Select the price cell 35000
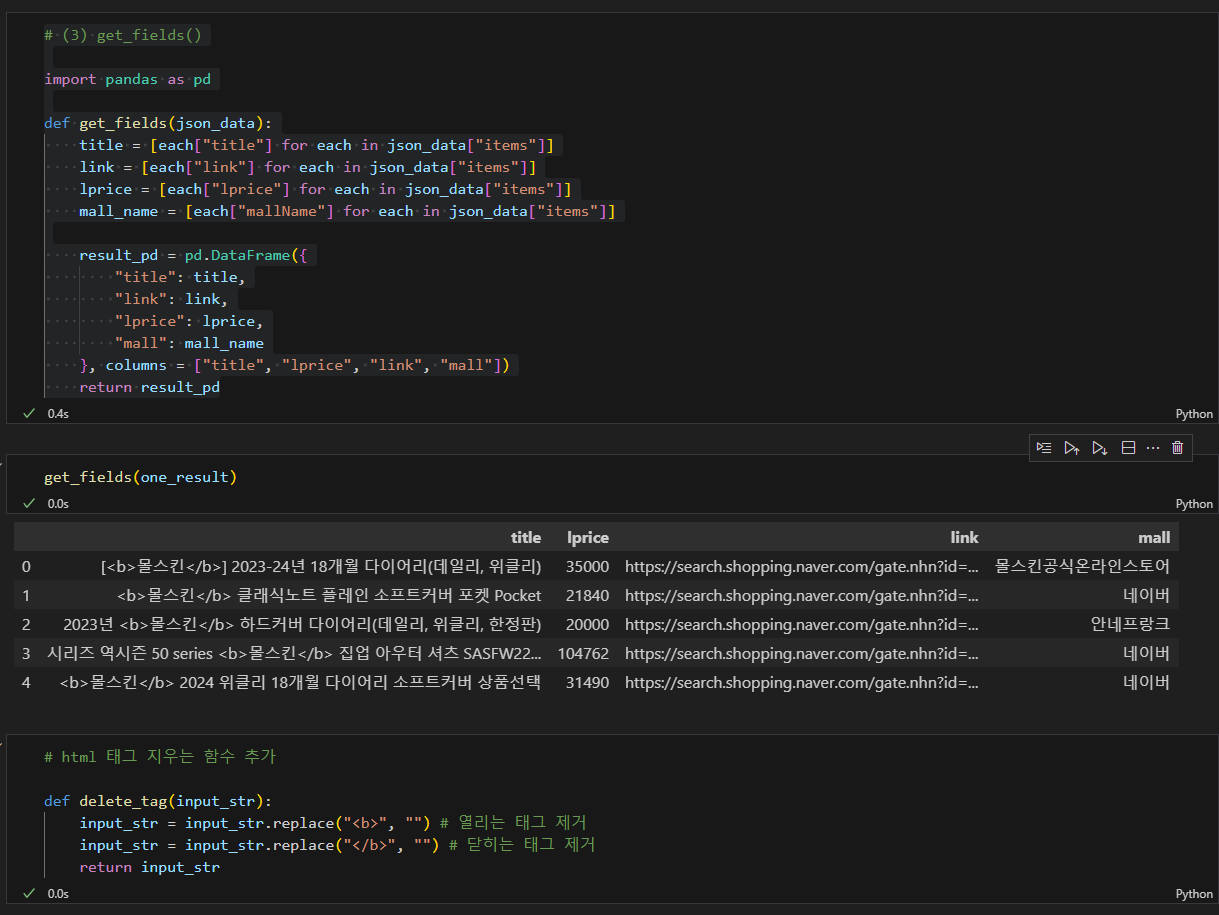Screen dimensions: 1219x915 pos(587,566)
